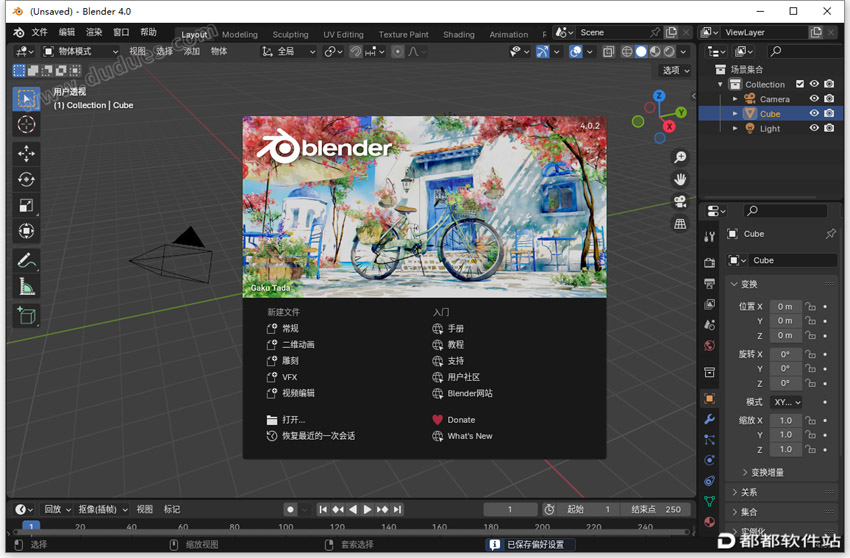Select the Move tool

pos(26,153)
